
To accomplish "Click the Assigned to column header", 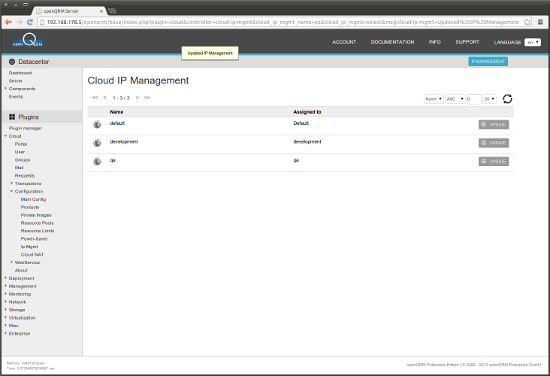I will 307,112.
